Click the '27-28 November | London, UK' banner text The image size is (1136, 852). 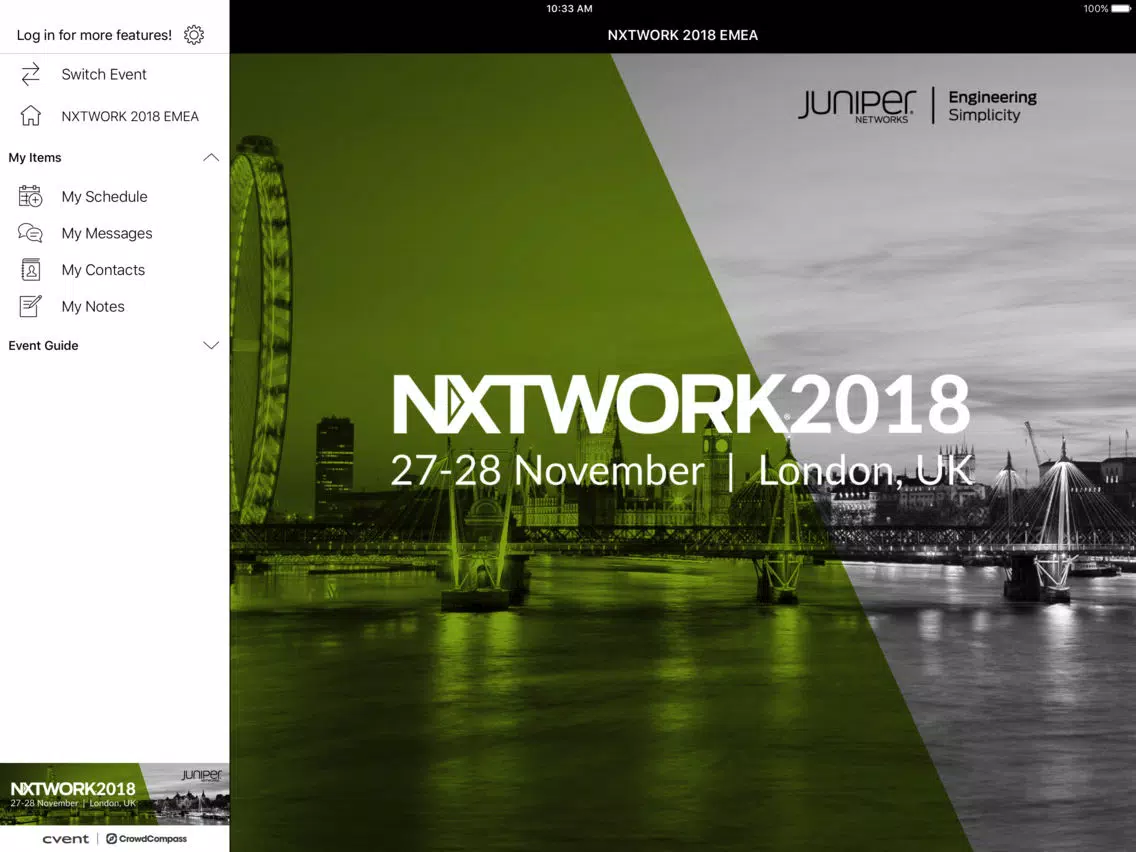[x=681, y=471]
